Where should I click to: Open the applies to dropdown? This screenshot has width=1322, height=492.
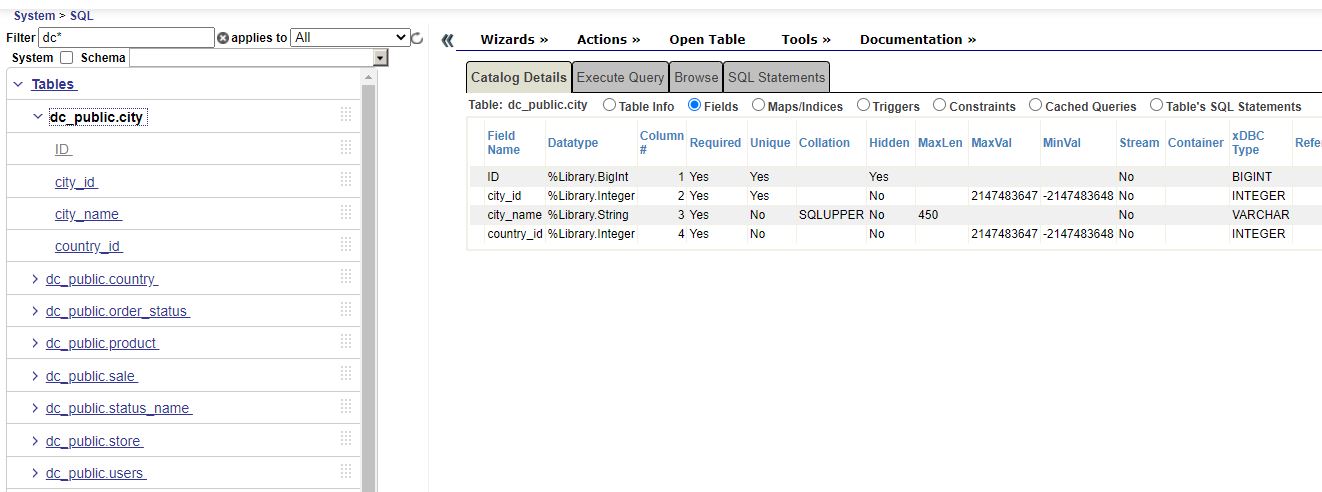tap(350, 38)
